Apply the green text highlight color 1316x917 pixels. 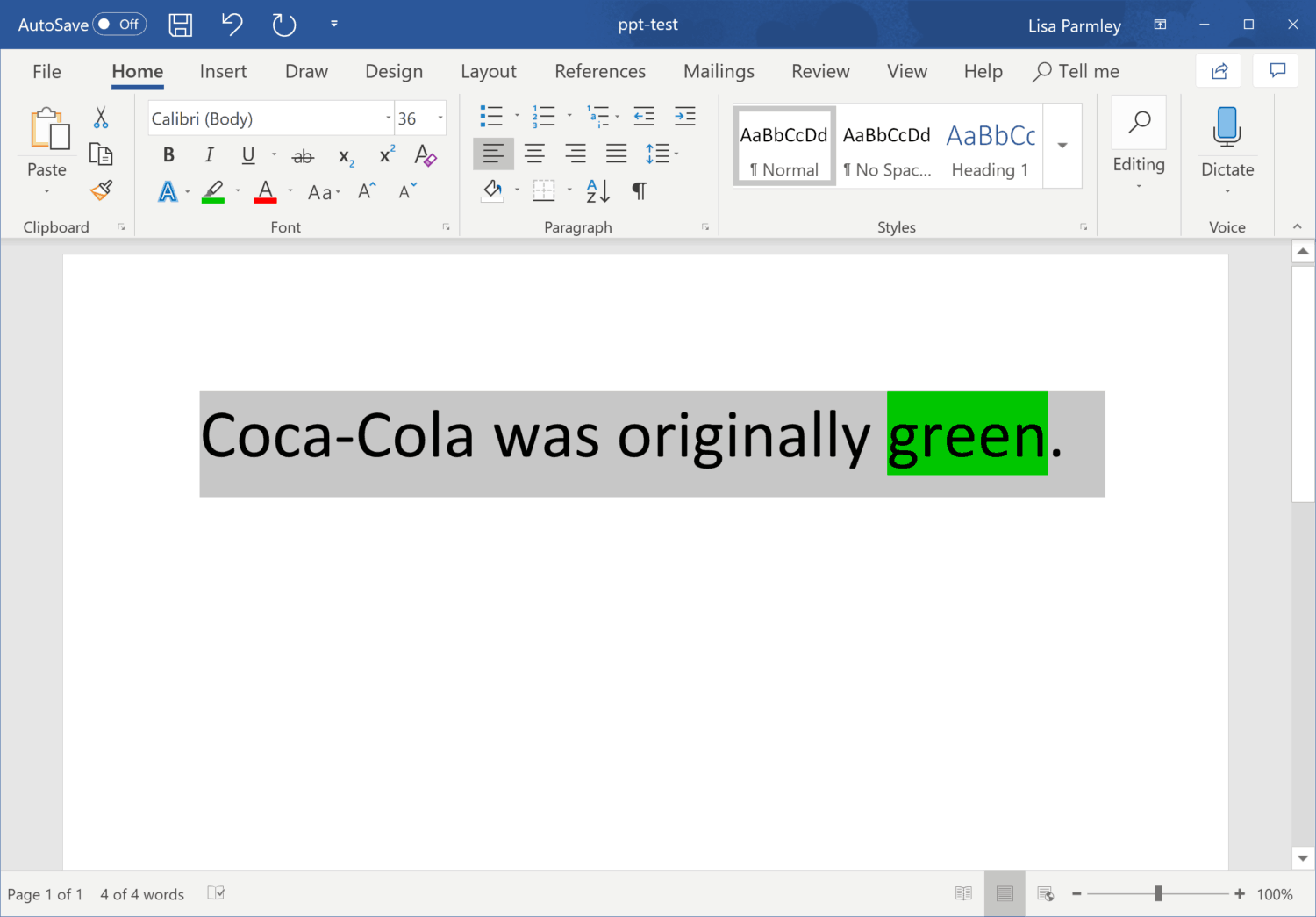click(x=213, y=191)
